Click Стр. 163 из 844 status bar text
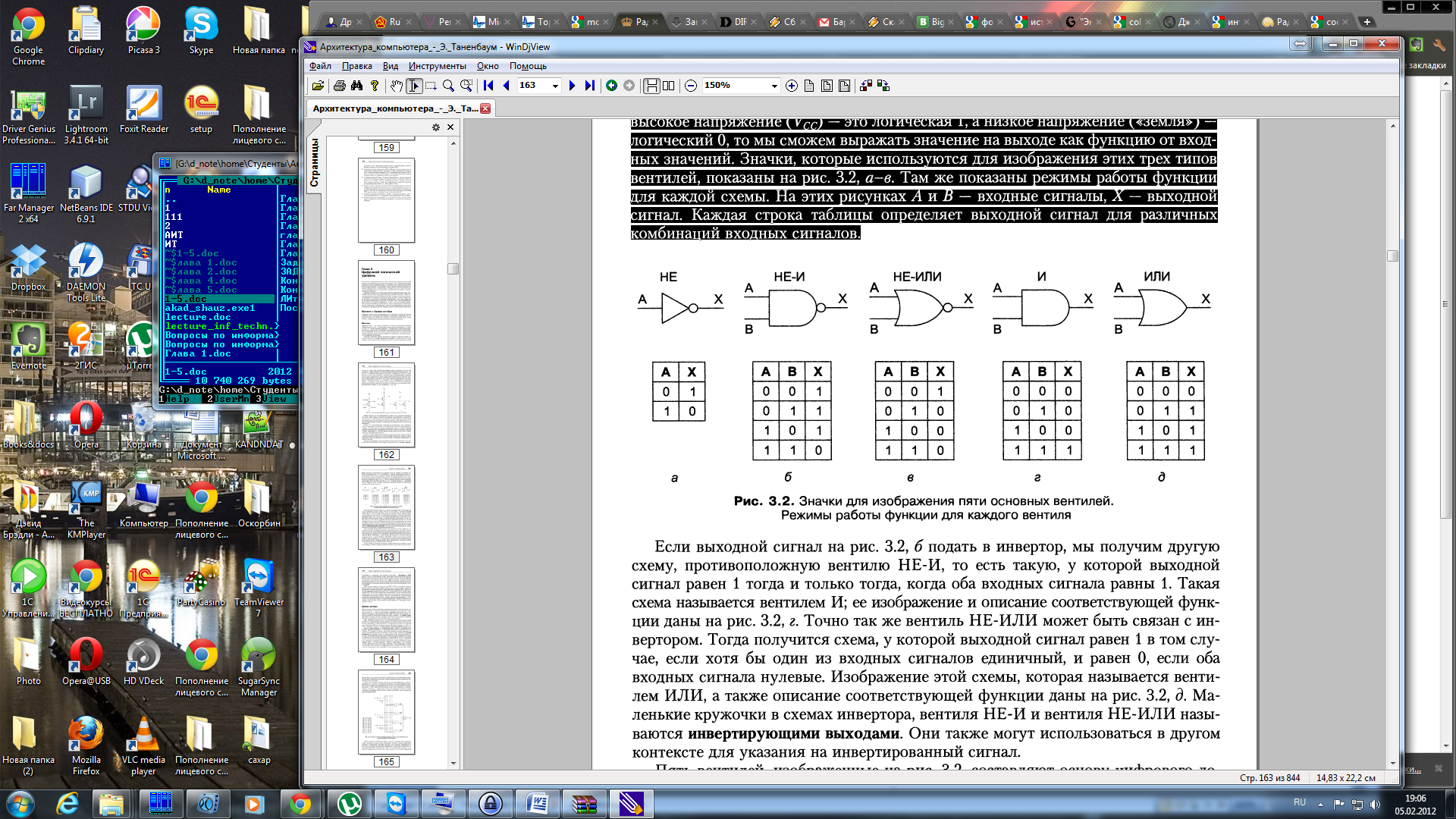Viewport: 1456px width, 819px height. click(x=1269, y=778)
